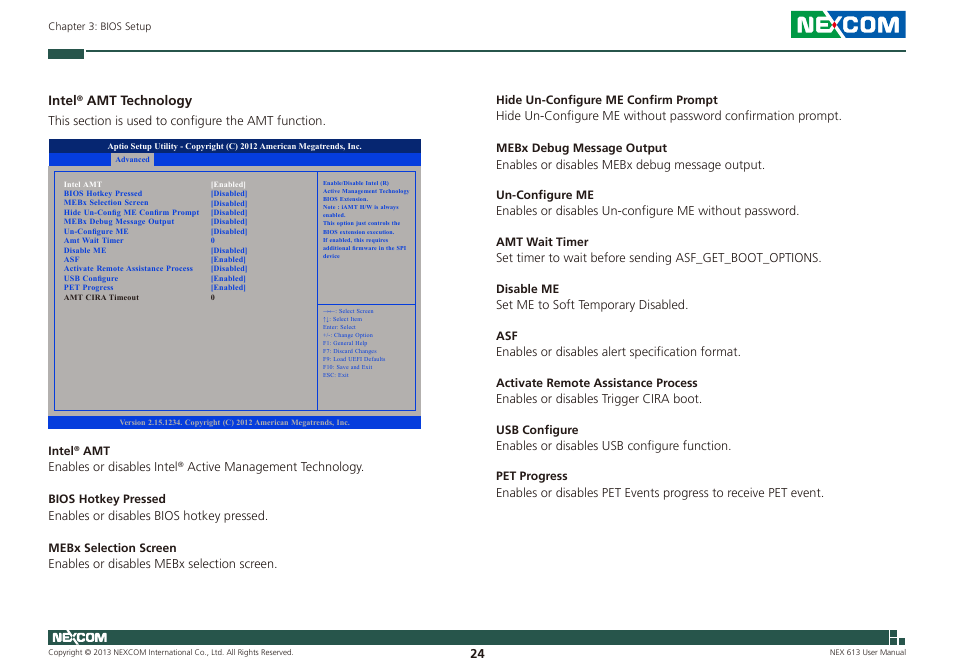Click the Trigger CIRA boot description line
The height and width of the screenshot is (672, 954).
(599, 399)
